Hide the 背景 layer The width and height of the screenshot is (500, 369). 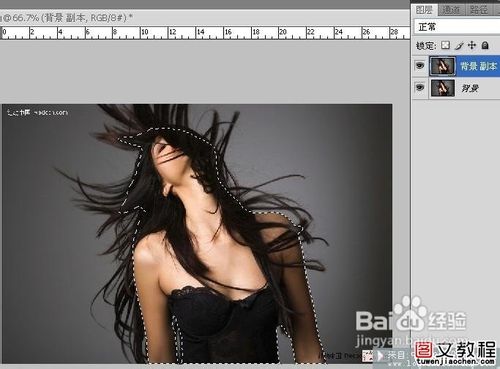tap(420, 88)
